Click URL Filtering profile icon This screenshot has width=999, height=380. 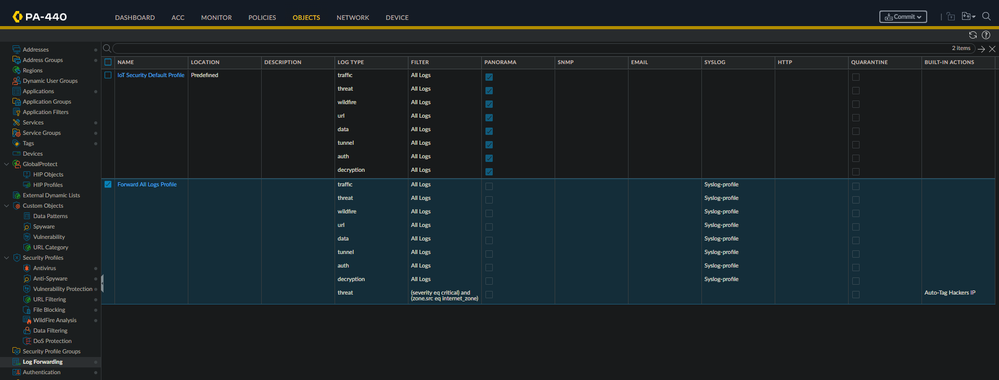(x=27, y=300)
